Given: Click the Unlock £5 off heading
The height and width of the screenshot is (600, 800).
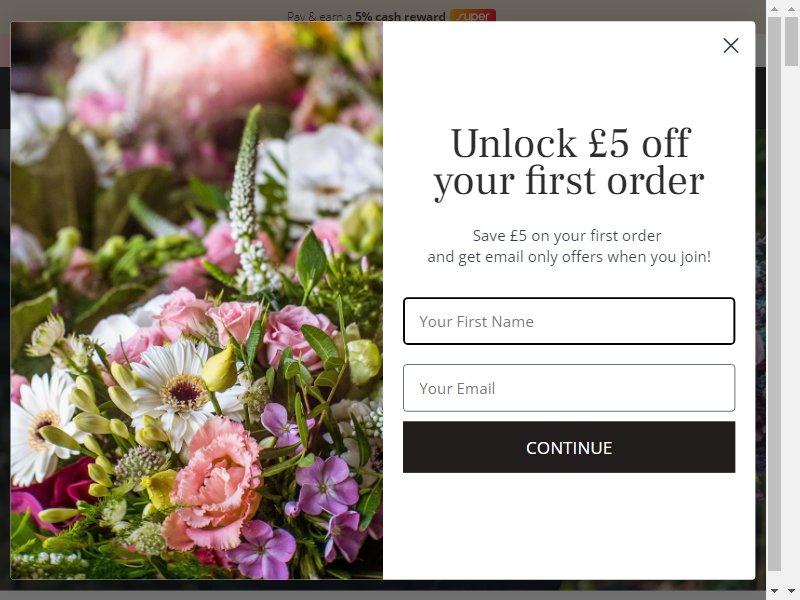Looking at the screenshot, I should click(x=569, y=162).
